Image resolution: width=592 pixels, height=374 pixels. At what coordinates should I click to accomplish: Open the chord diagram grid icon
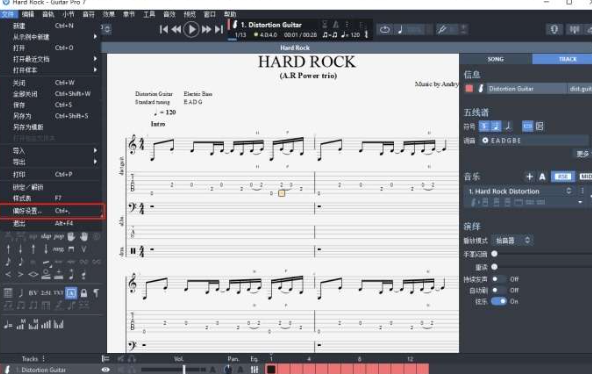(x=8, y=293)
